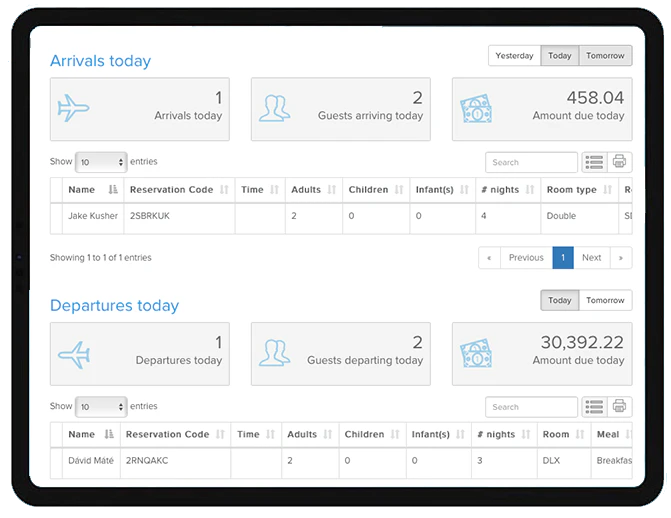Jump to last page of Arrivals
This screenshot has height=518, width=671.
621,258
